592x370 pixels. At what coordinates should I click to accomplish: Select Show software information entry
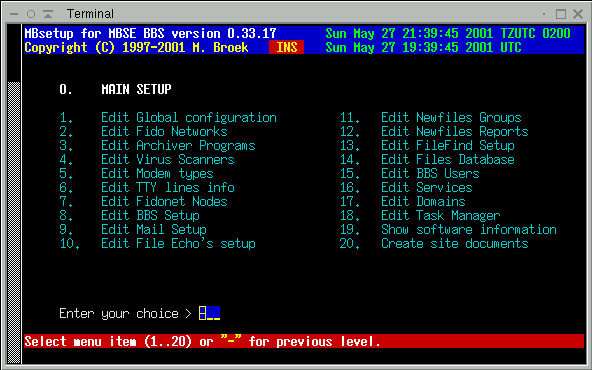[469, 229]
